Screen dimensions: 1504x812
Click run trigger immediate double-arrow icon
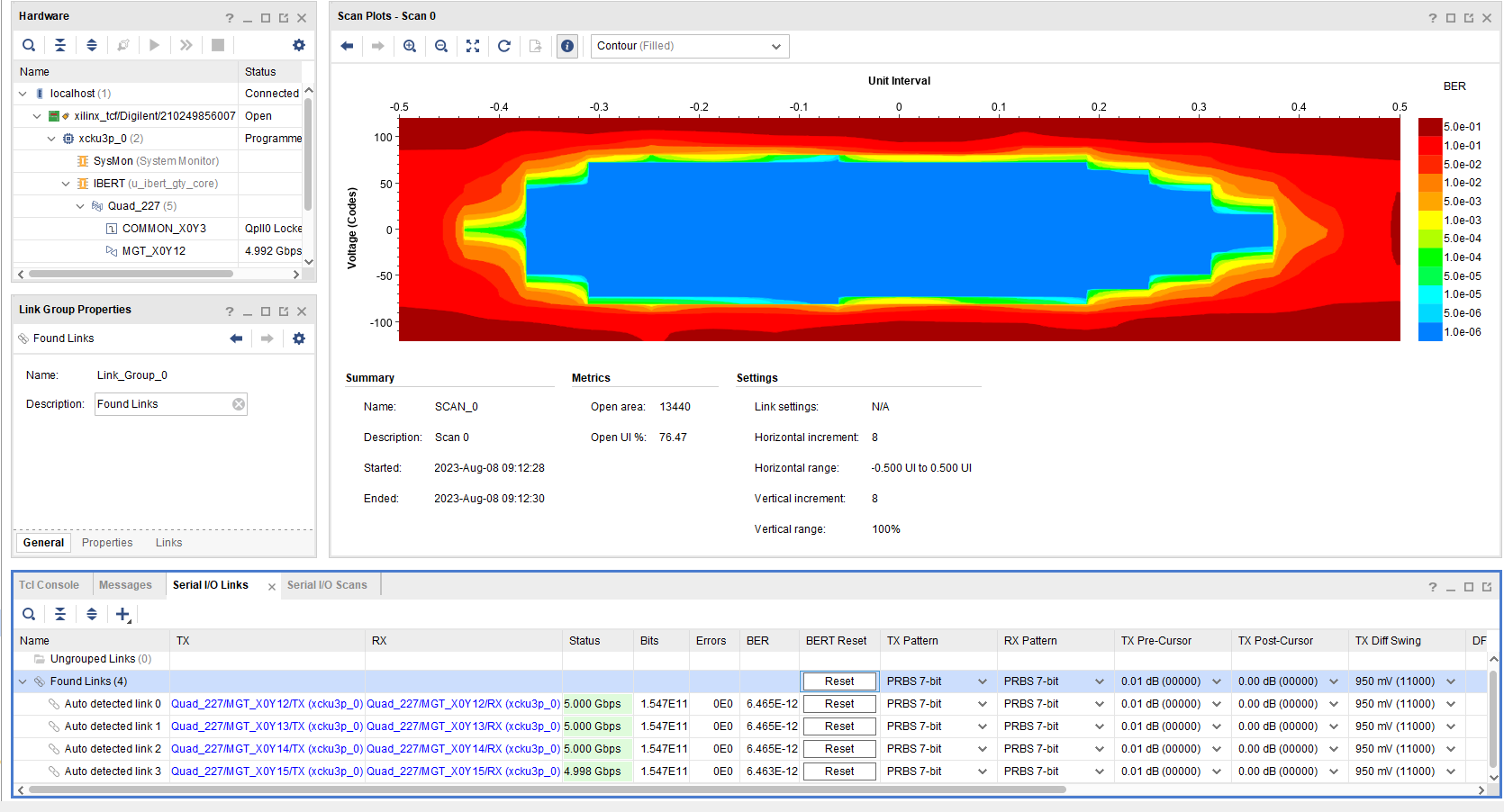pyautogui.click(x=186, y=45)
